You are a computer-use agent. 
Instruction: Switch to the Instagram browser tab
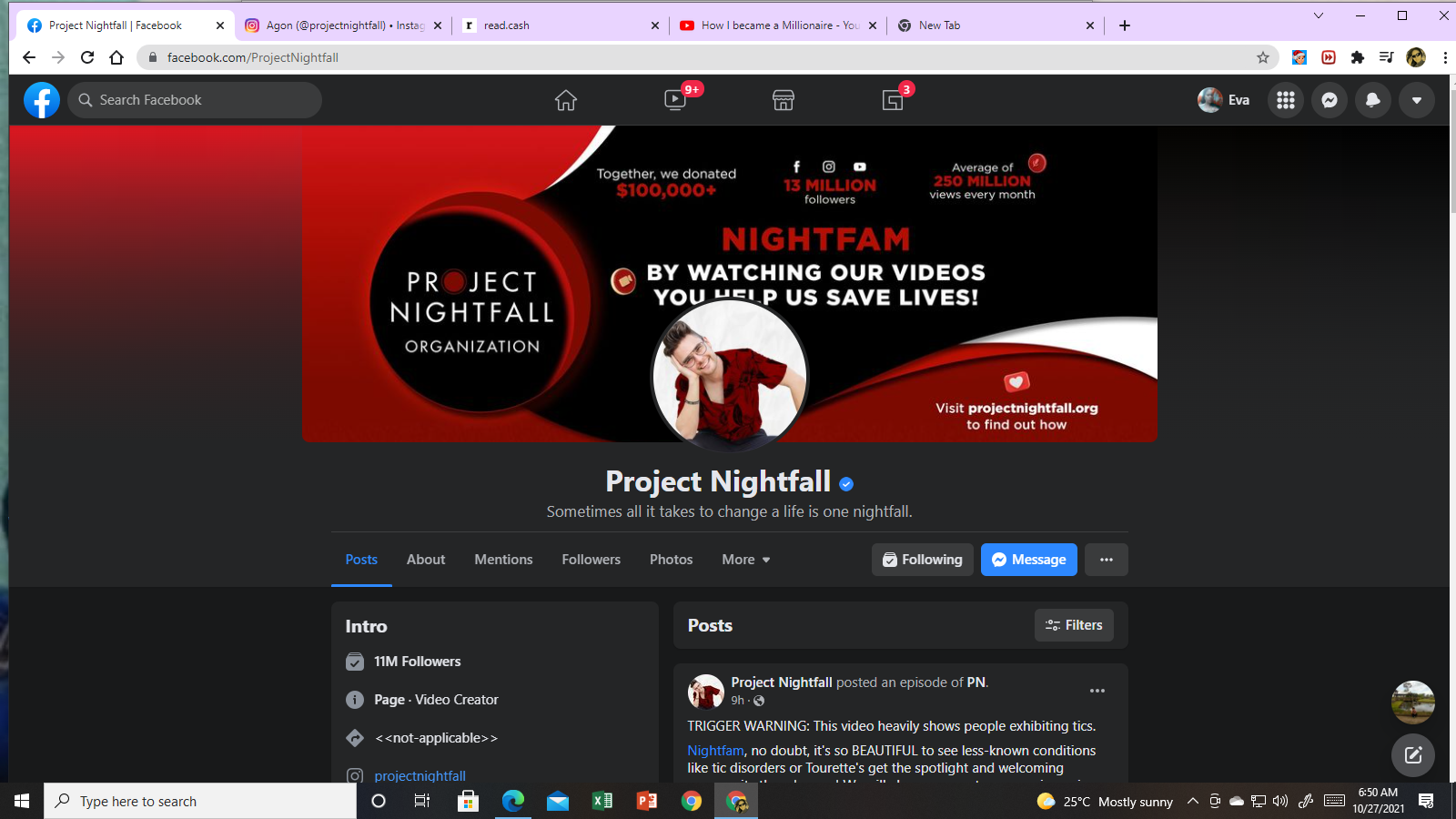(345, 25)
